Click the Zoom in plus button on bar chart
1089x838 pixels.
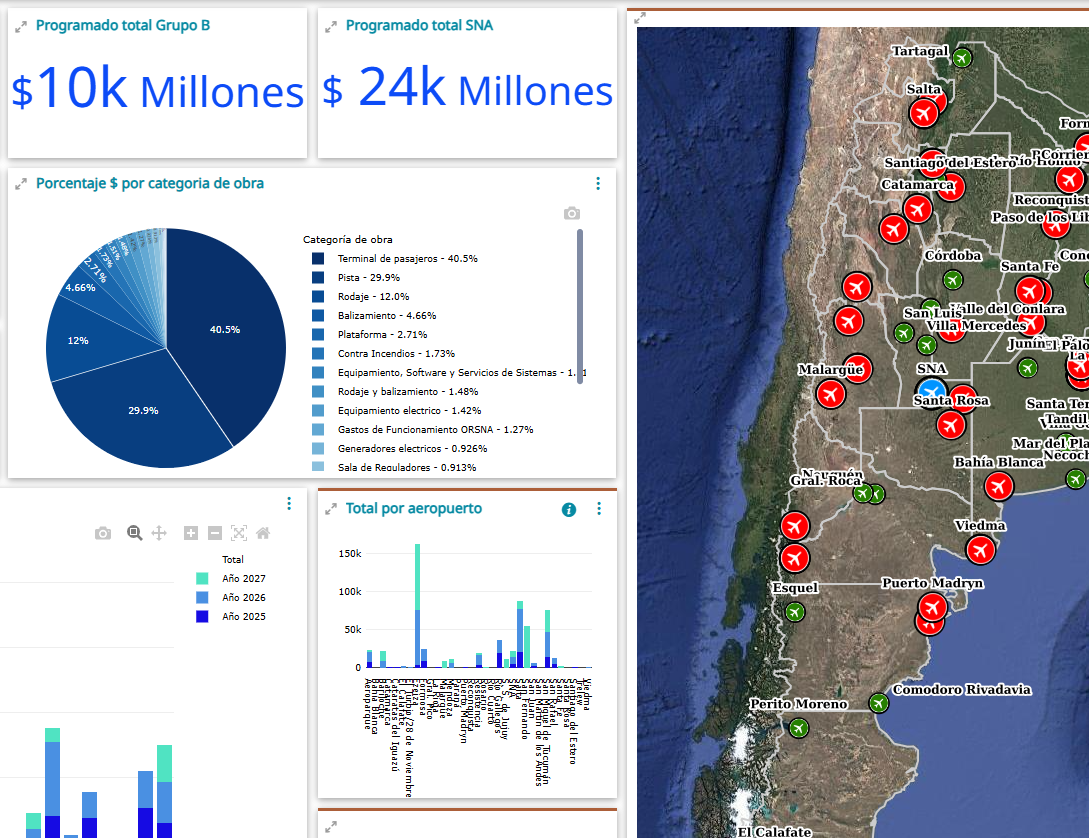(x=191, y=533)
